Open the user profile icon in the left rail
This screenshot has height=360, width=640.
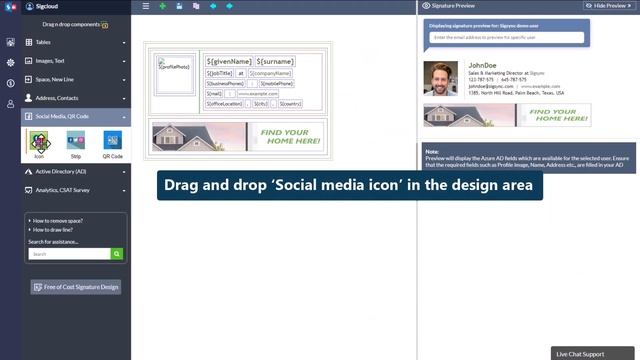(11, 104)
